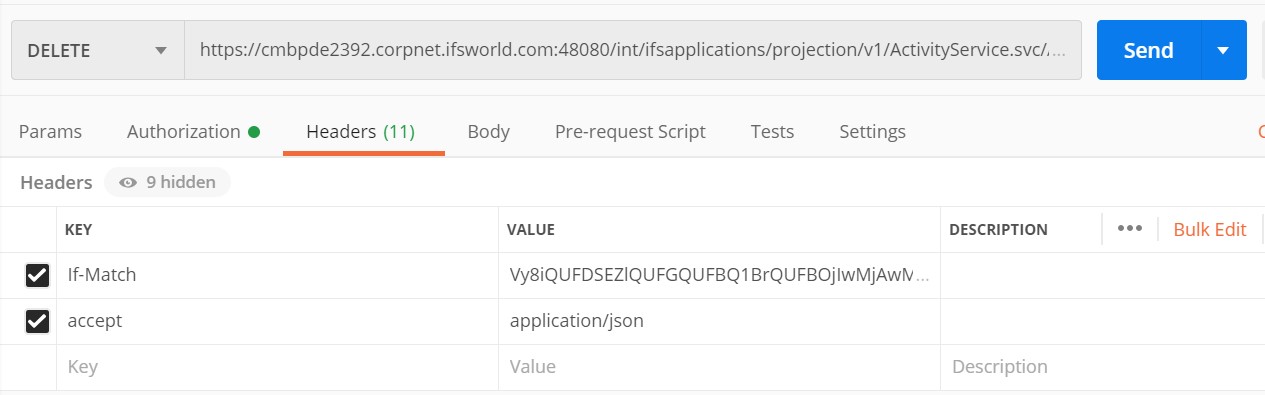This screenshot has width=1265, height=395.
Task: Click the green Authorization status dot
Action: [254, 131]
